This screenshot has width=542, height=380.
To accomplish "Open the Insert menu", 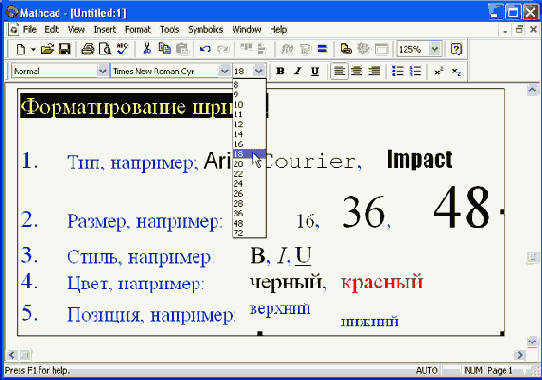I will (105, 30).
